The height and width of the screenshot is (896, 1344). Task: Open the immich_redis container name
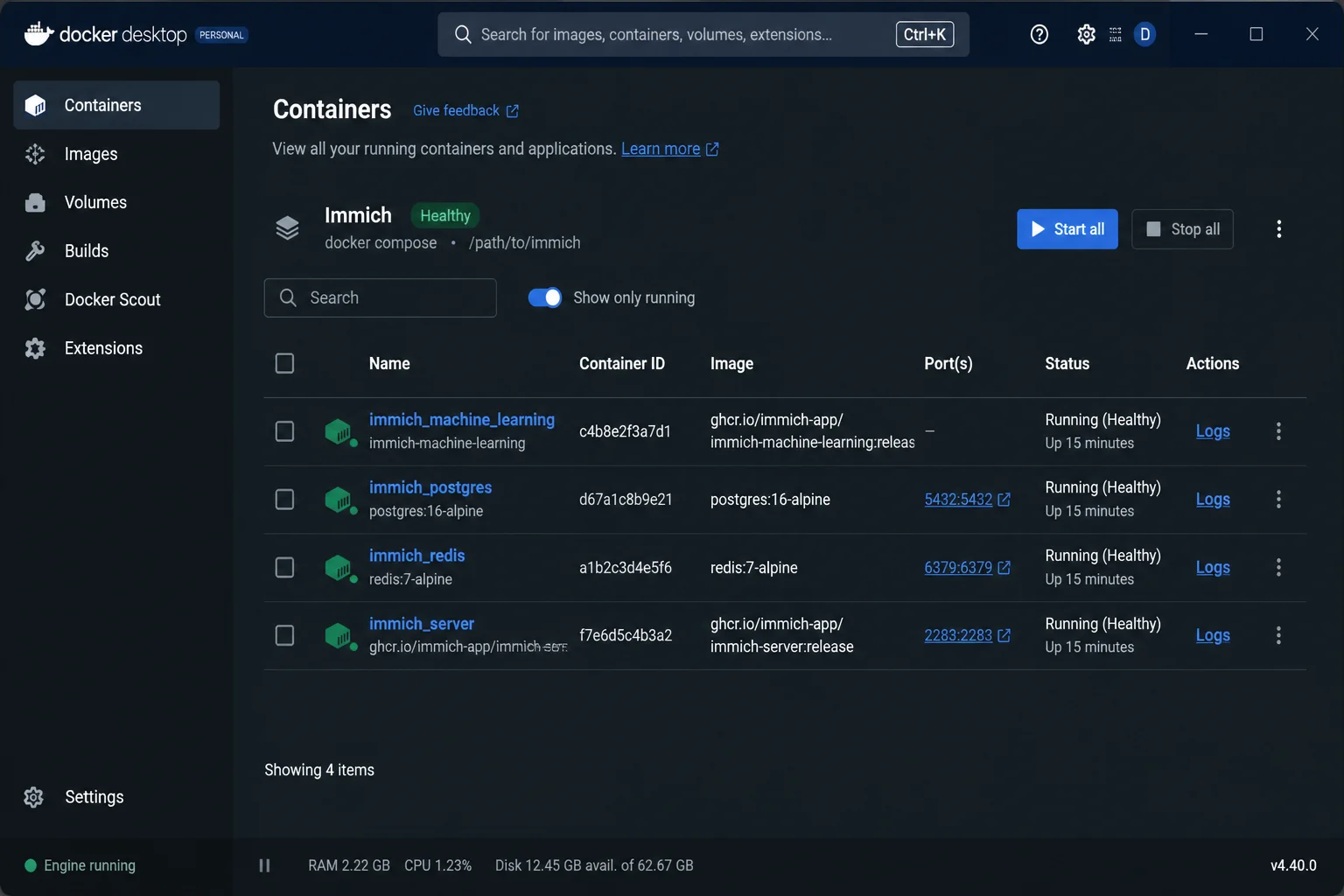pyautogui.click(x=416, y=556)
